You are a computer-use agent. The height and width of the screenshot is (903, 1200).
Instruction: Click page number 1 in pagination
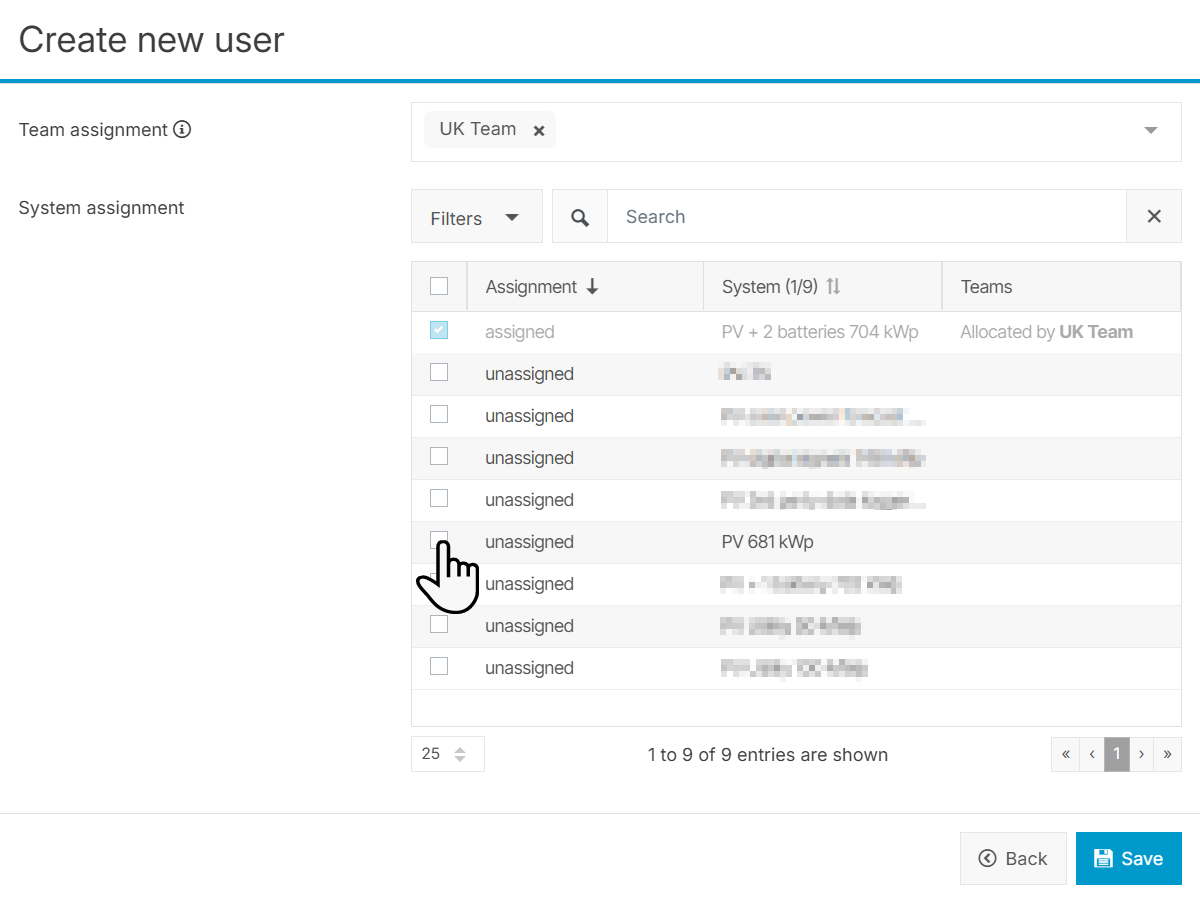(x=1117, y=754)
